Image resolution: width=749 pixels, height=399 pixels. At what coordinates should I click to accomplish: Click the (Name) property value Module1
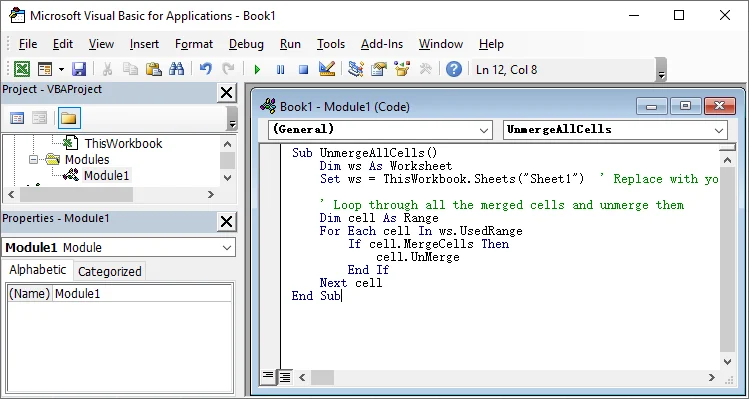coord(142,293)
